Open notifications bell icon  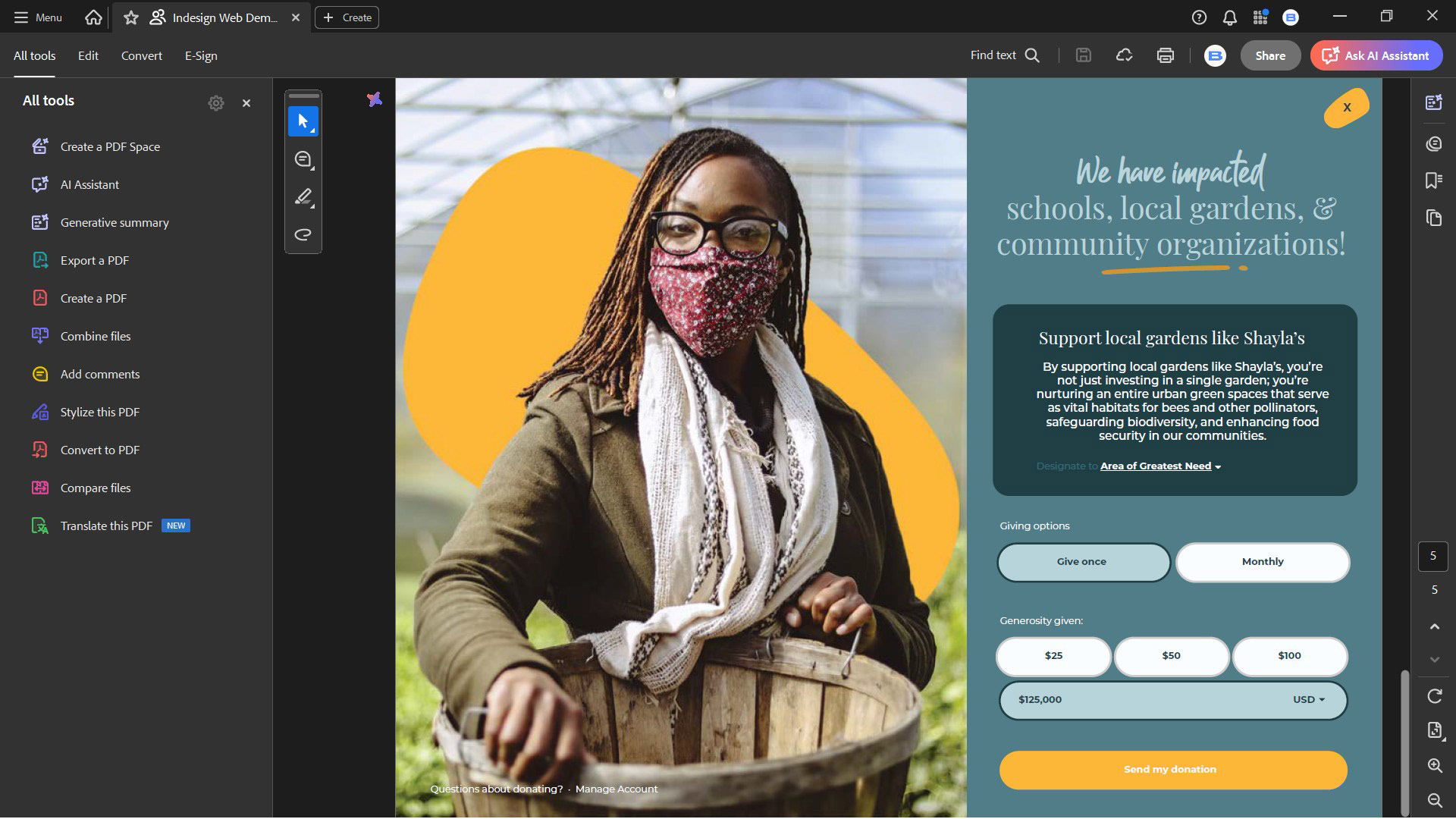coord(1229,17)
